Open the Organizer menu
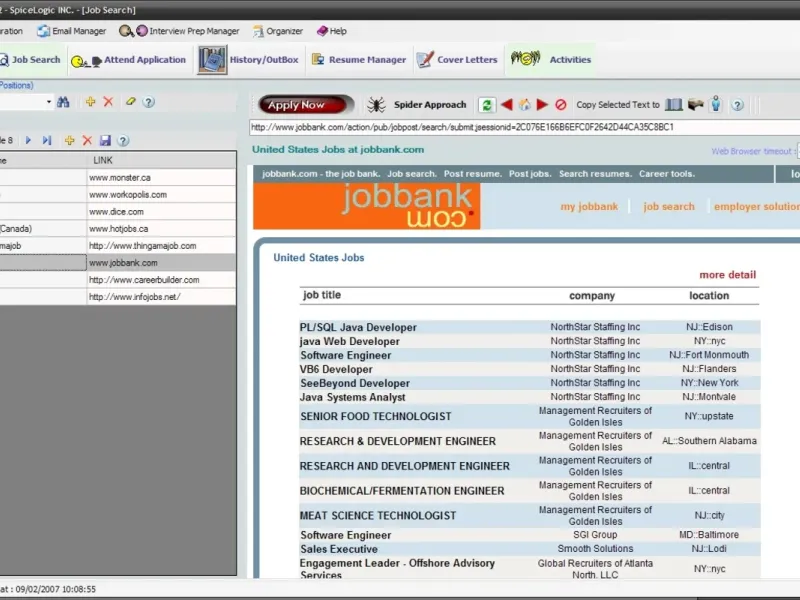The image size is (800, 600). 278,31
